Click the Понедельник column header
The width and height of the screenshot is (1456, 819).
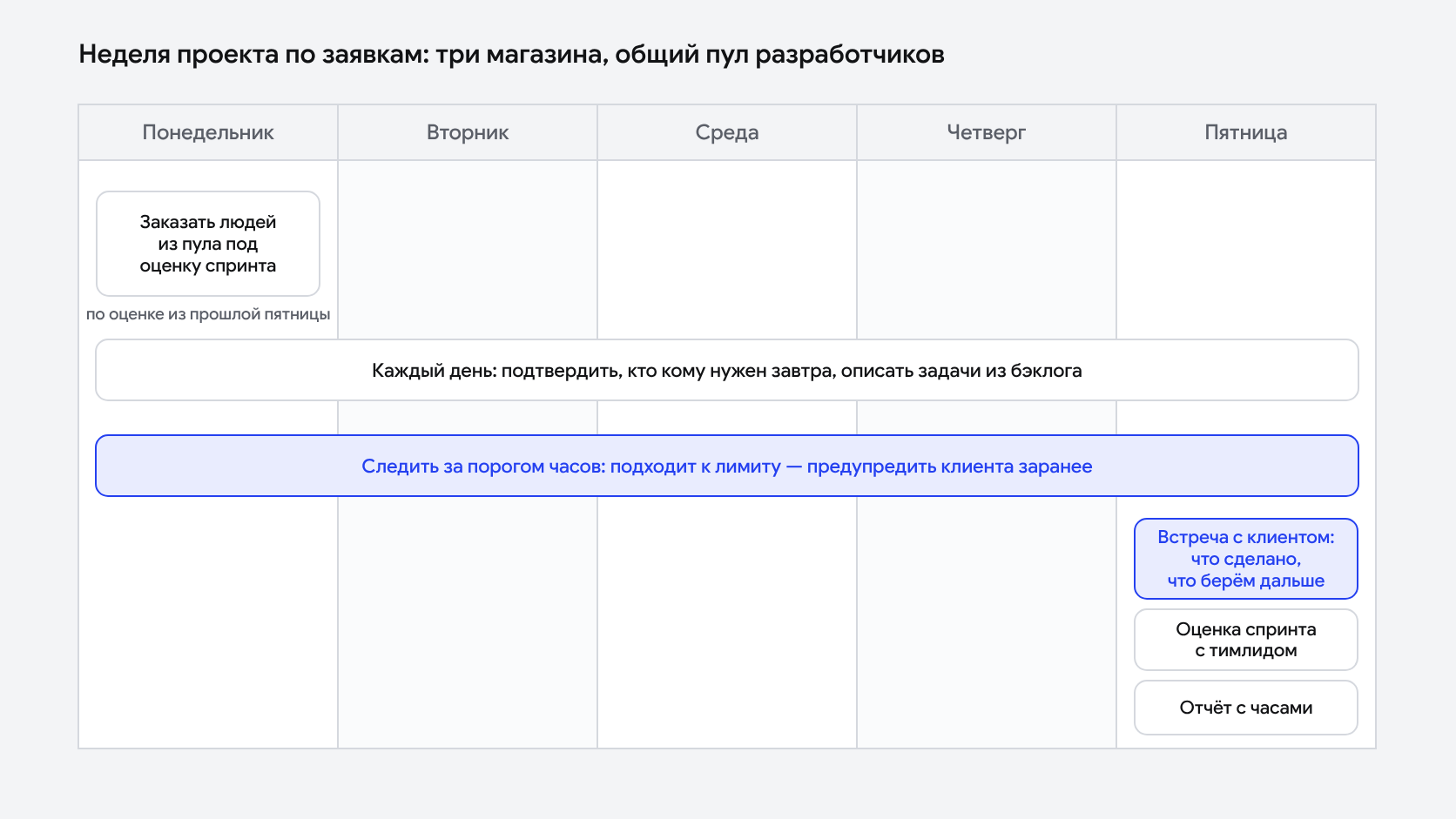tap(208, 132)
